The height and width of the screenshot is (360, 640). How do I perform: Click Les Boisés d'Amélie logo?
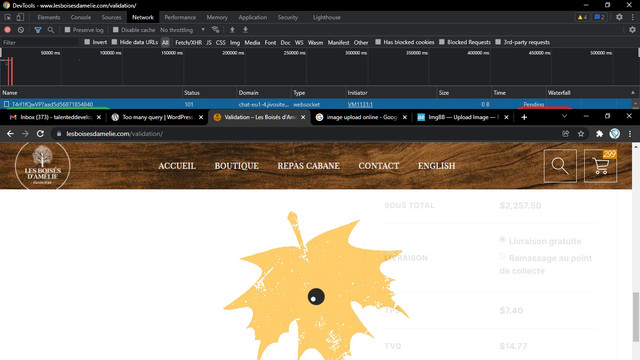[x=42, y=165]
